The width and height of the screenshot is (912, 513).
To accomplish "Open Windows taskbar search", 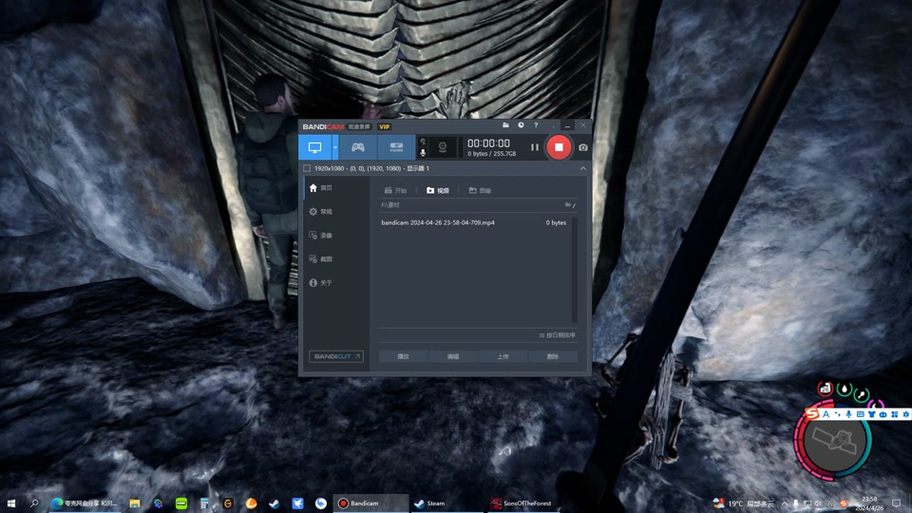I will pos(34,503).
